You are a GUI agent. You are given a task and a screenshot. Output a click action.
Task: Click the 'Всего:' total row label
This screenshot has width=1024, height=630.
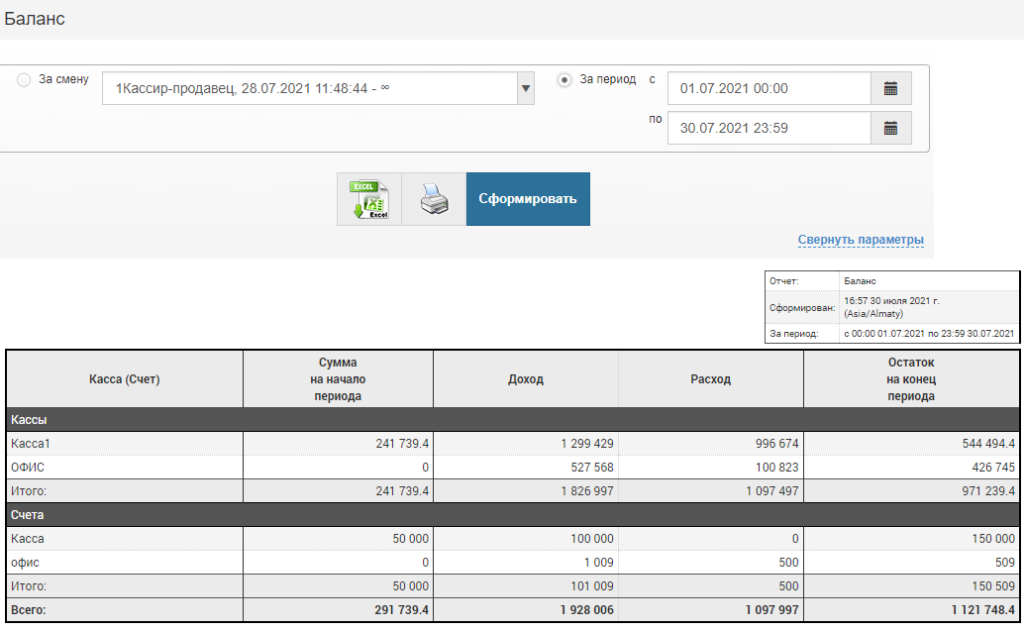tap(29, 608)
